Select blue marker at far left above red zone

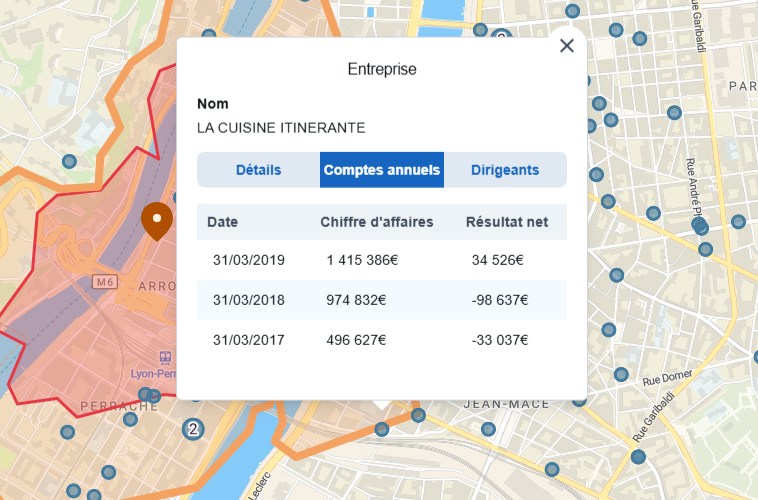coord(69,161)
